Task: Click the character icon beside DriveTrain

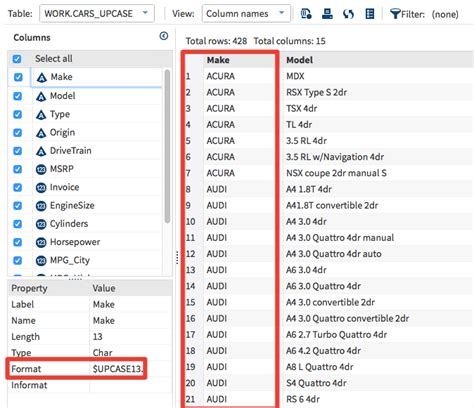Action: tap(41, 151)
